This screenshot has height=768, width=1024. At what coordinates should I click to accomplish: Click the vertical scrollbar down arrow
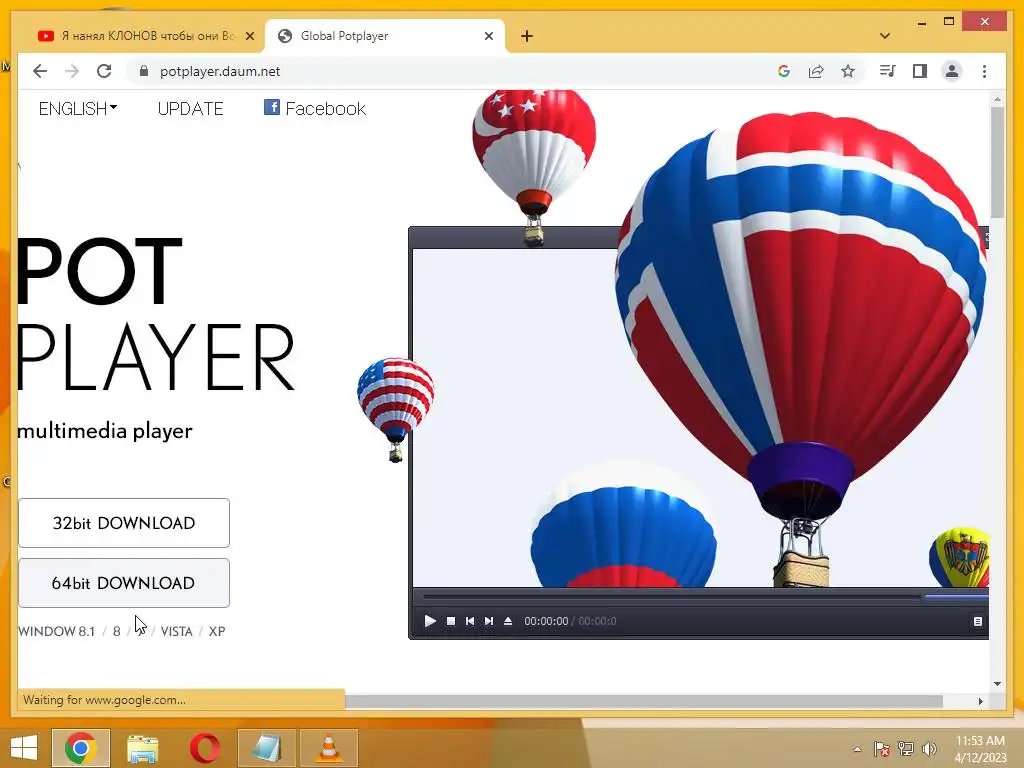(997, 684)
